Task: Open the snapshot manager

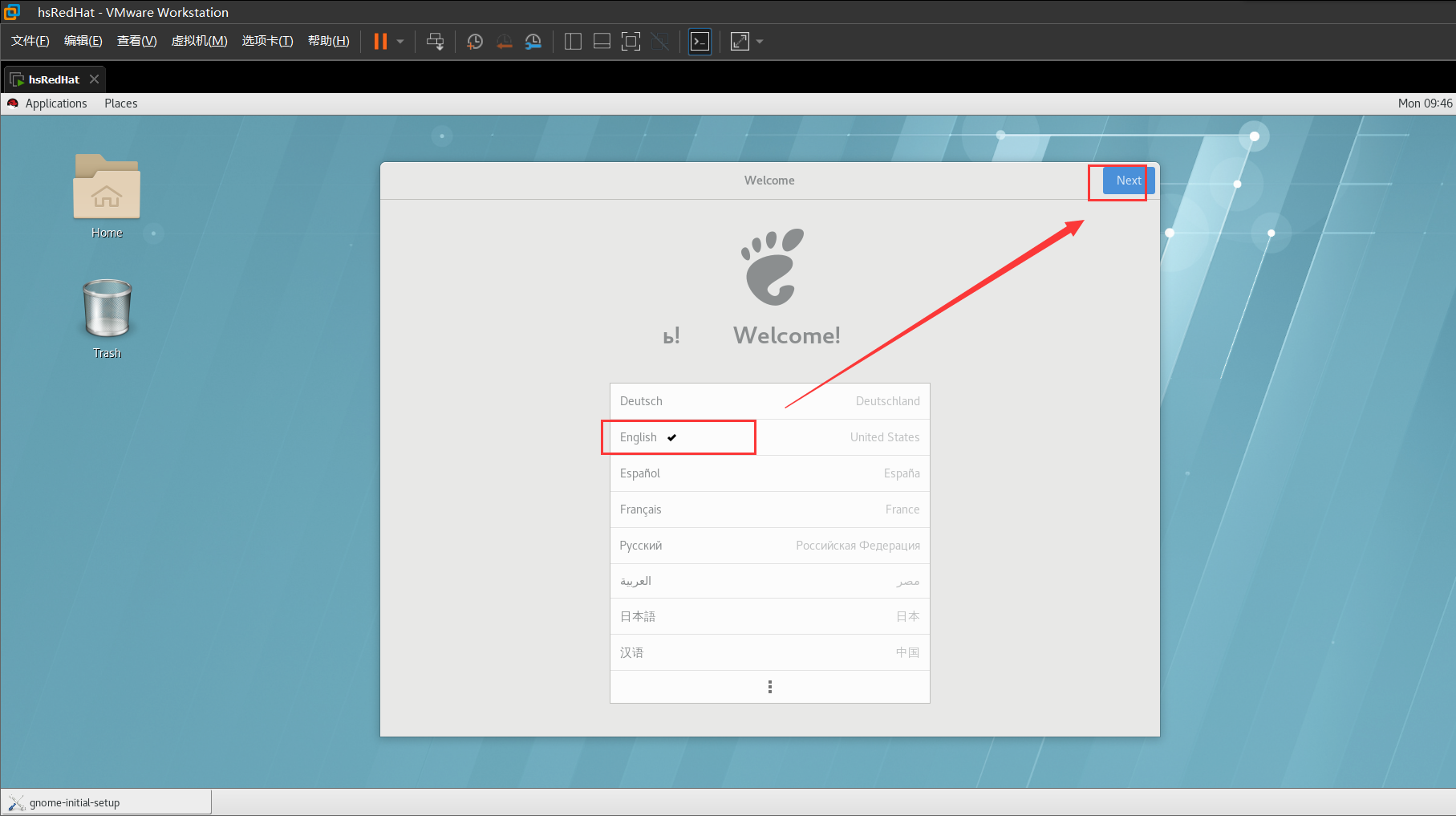Action: click(533, 41)
